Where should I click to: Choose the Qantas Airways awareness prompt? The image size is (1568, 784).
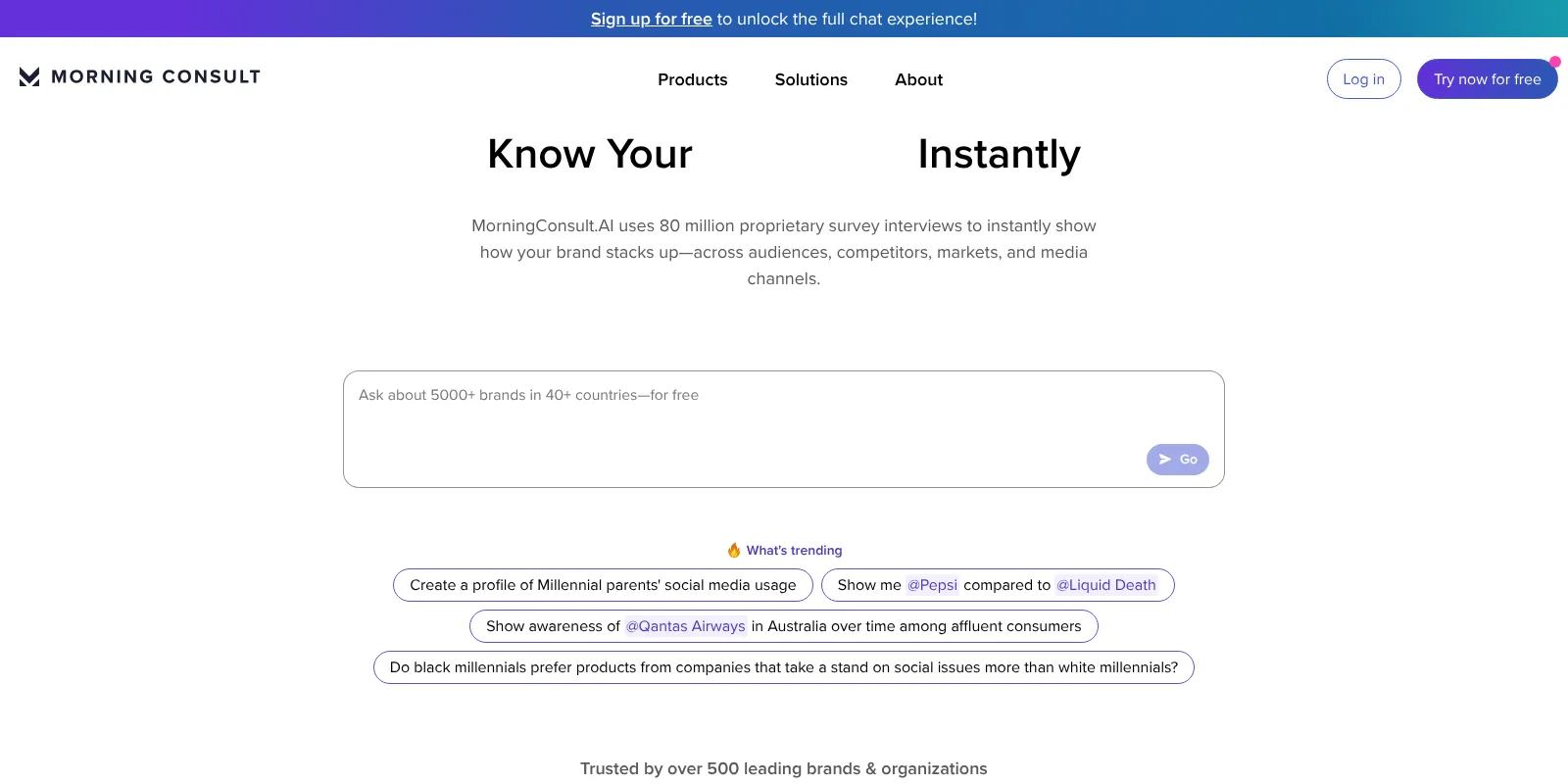[784, 626]
